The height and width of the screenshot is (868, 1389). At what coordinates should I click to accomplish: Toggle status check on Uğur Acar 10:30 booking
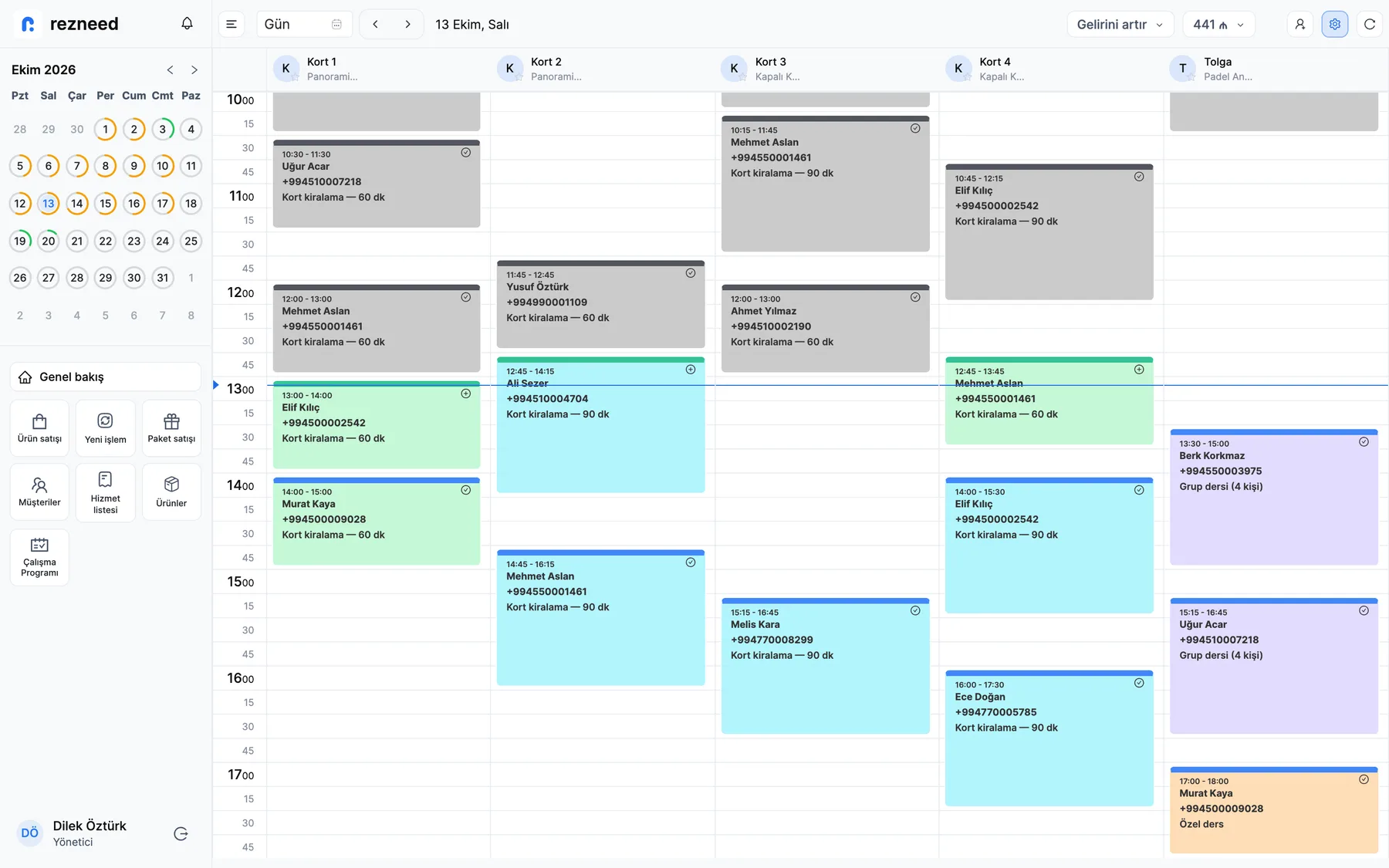[x=466, y=153]
